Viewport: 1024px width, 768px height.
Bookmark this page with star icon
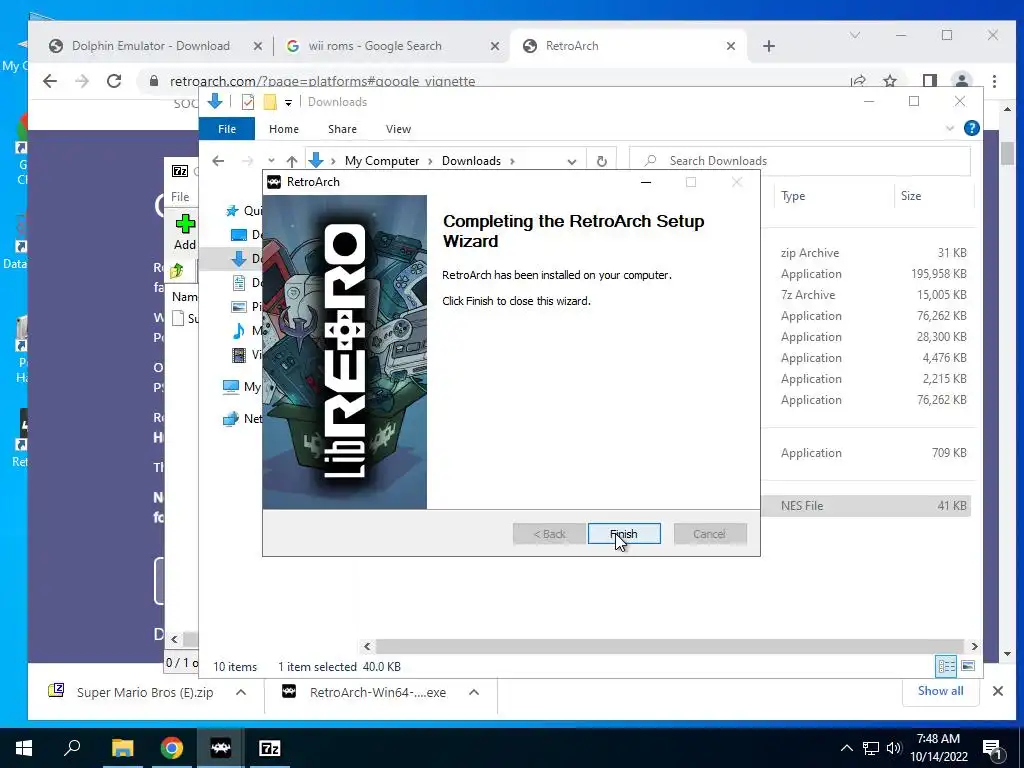(x=889, y=81)
